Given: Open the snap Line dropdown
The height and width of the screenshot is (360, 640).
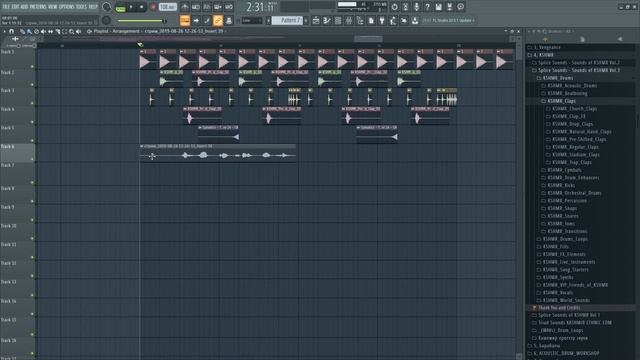Looking at the screenshot, I should 251,20.
